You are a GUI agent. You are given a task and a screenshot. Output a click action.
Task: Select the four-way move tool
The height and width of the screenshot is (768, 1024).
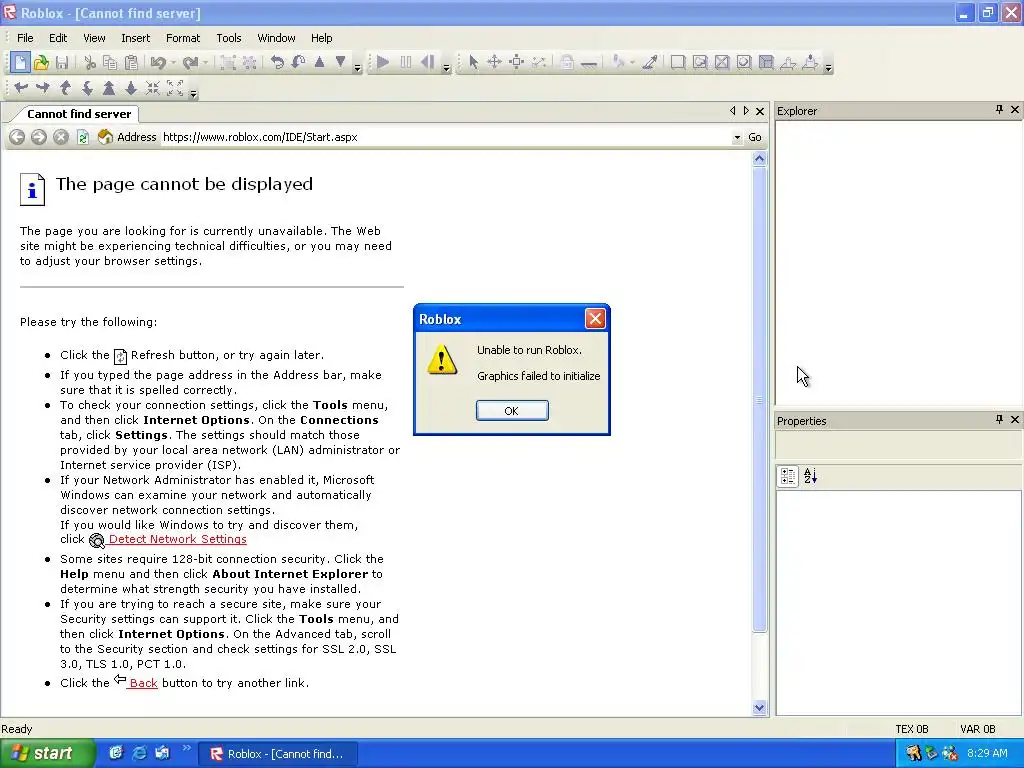(x=494, y=63)
